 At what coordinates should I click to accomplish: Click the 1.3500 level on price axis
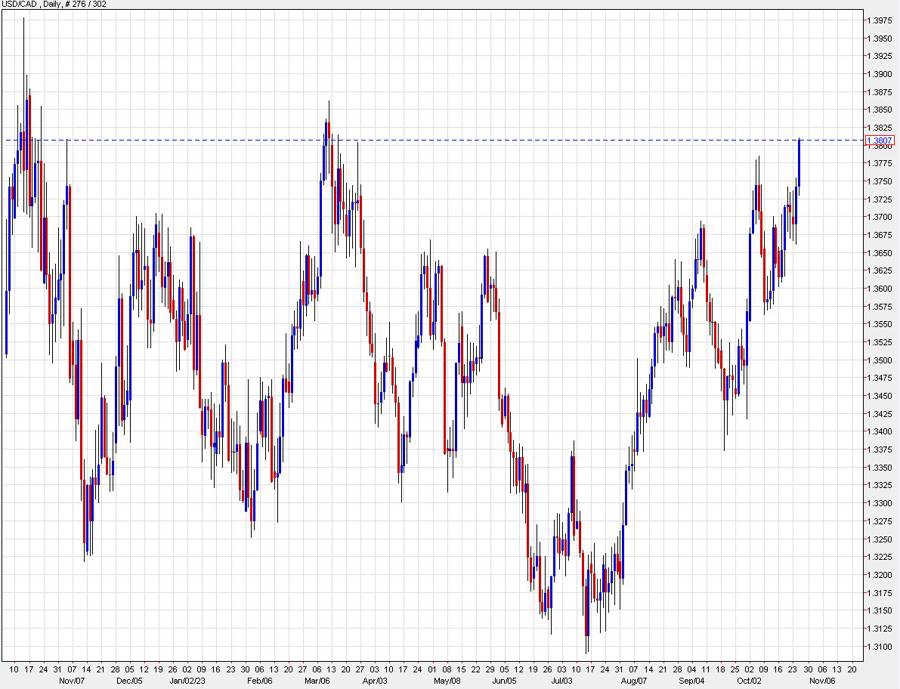coord(881,360)
